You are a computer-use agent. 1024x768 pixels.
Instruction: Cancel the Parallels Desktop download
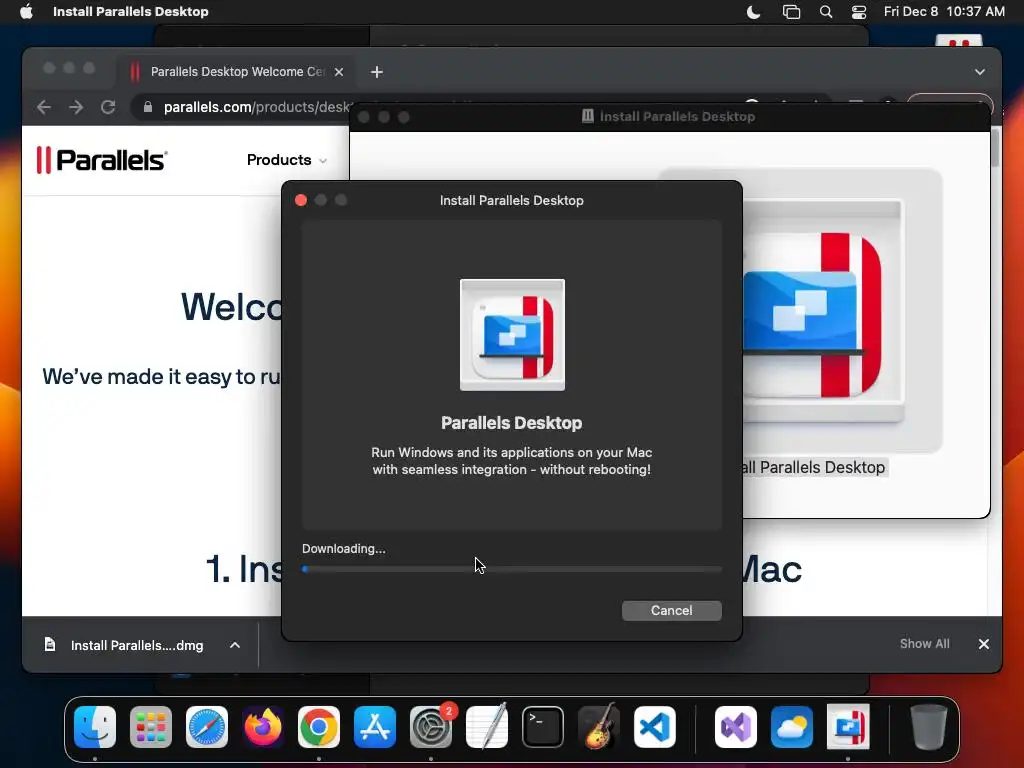(671, 611)
